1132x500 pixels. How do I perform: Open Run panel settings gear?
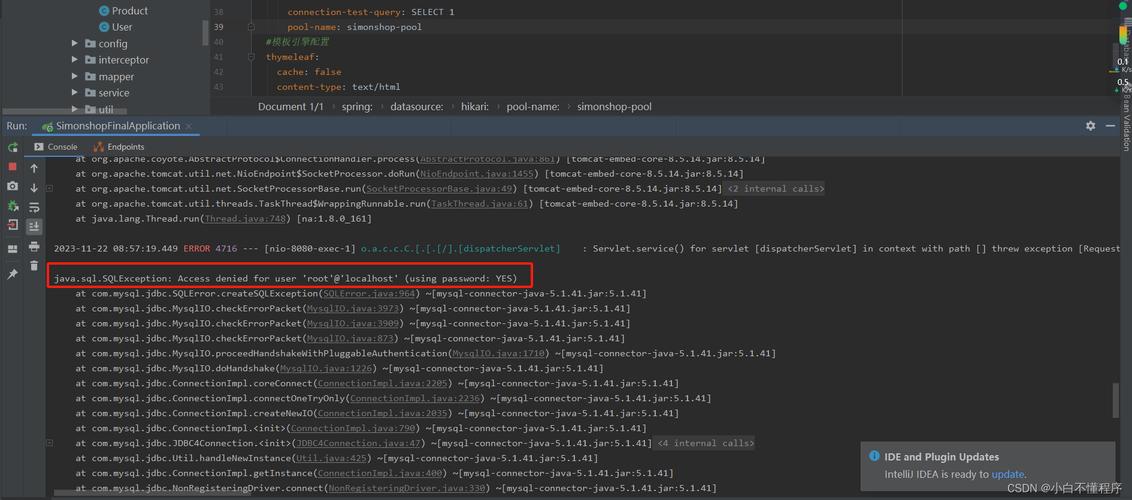(x=1090, y=126)
